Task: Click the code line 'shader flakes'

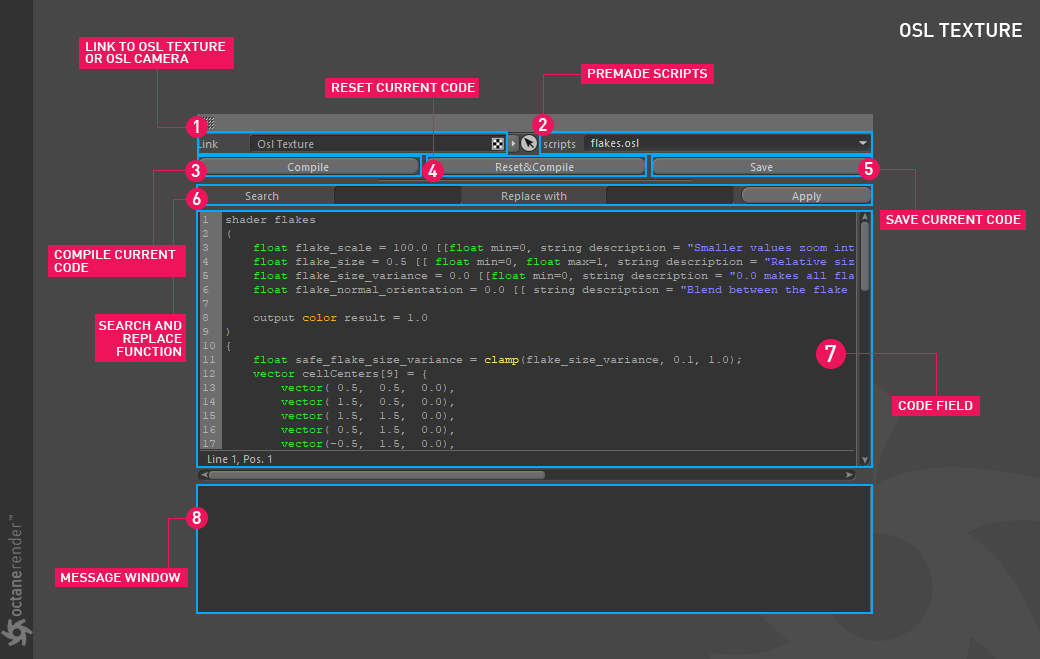Action: pos(270,219)
